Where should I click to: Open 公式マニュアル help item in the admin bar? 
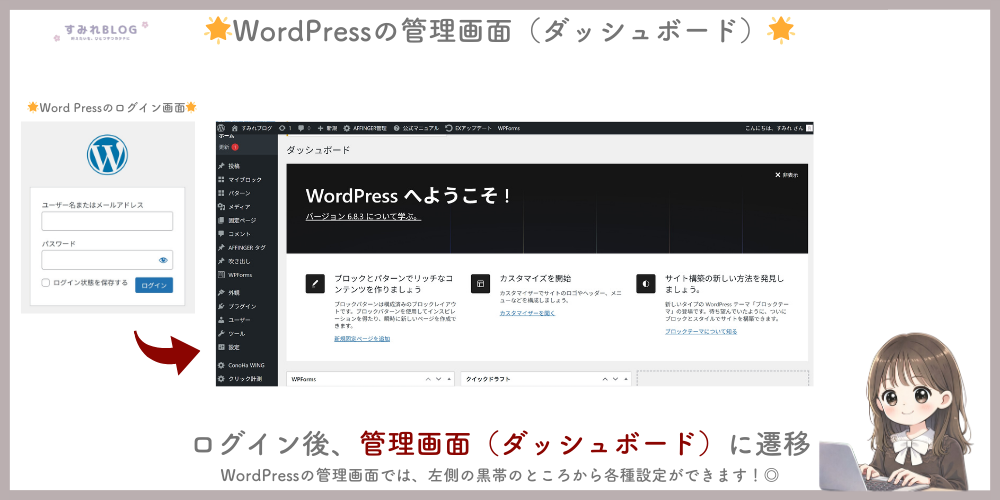tap(416, 128)
